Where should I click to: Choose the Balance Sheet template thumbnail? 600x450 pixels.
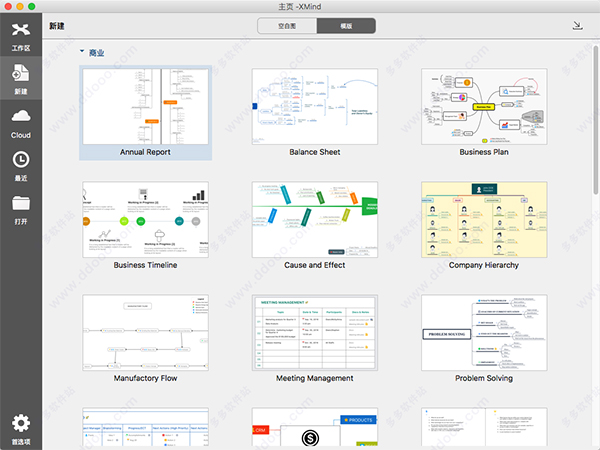tap(315, 106)
